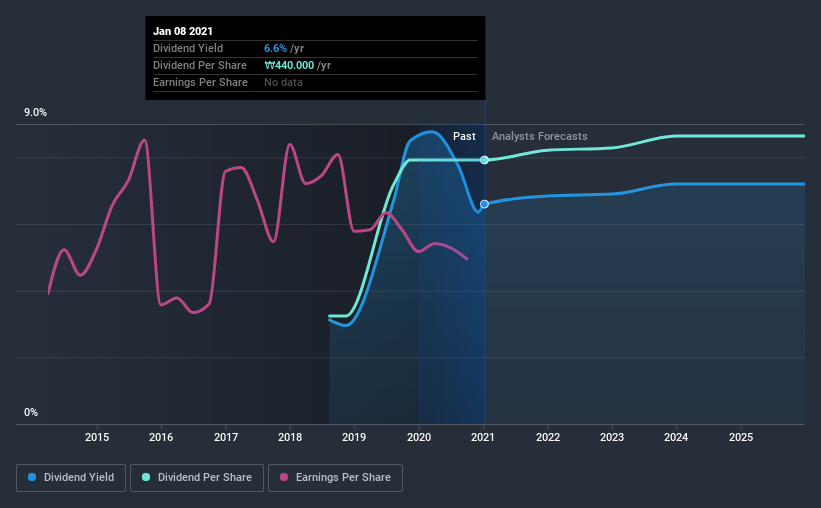Select the teal data point marker at 2021
821x508 pixels.
(x=484, y=160)
